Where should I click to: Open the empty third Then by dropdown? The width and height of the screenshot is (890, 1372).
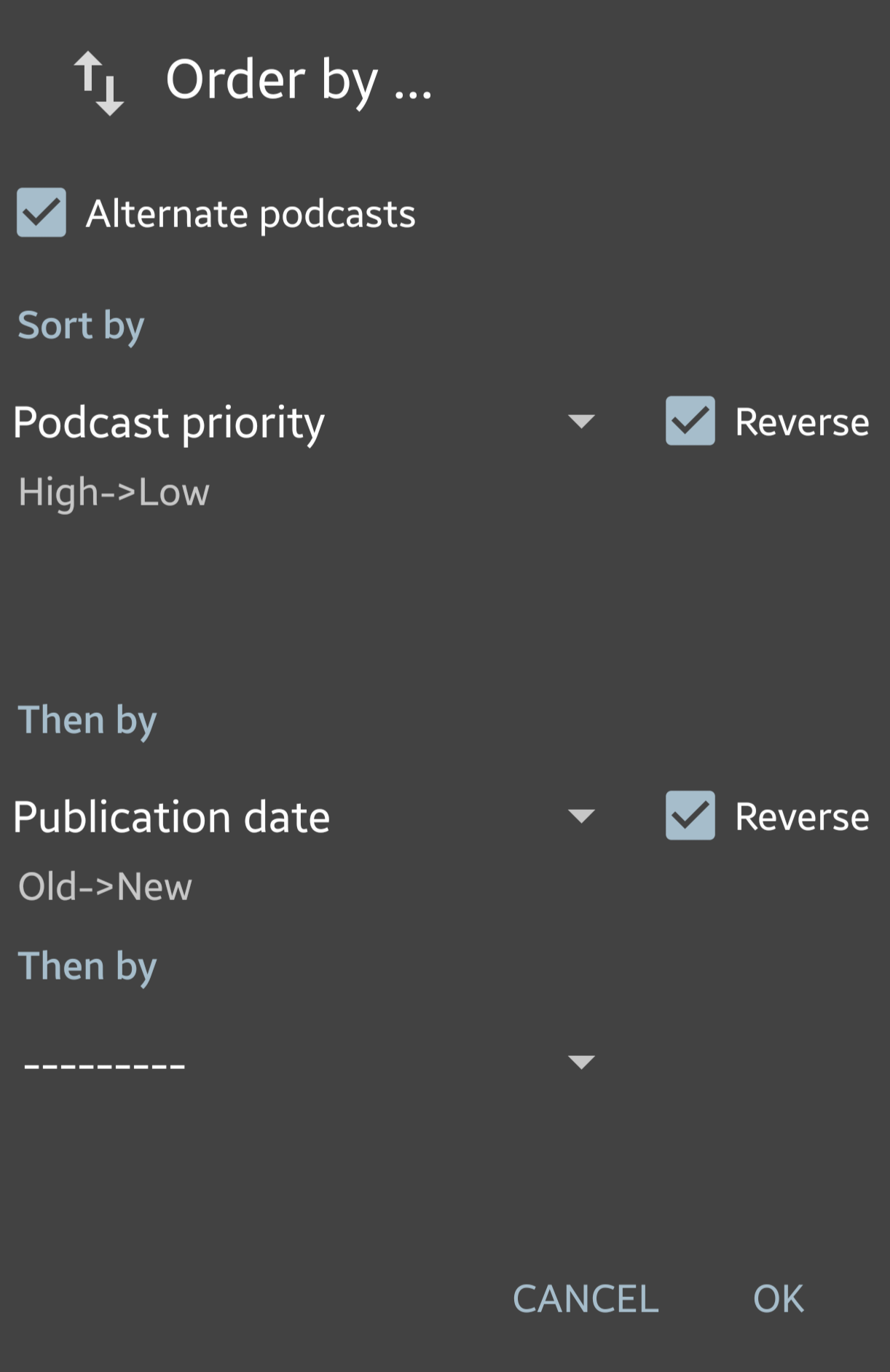tap(582, 1063)
